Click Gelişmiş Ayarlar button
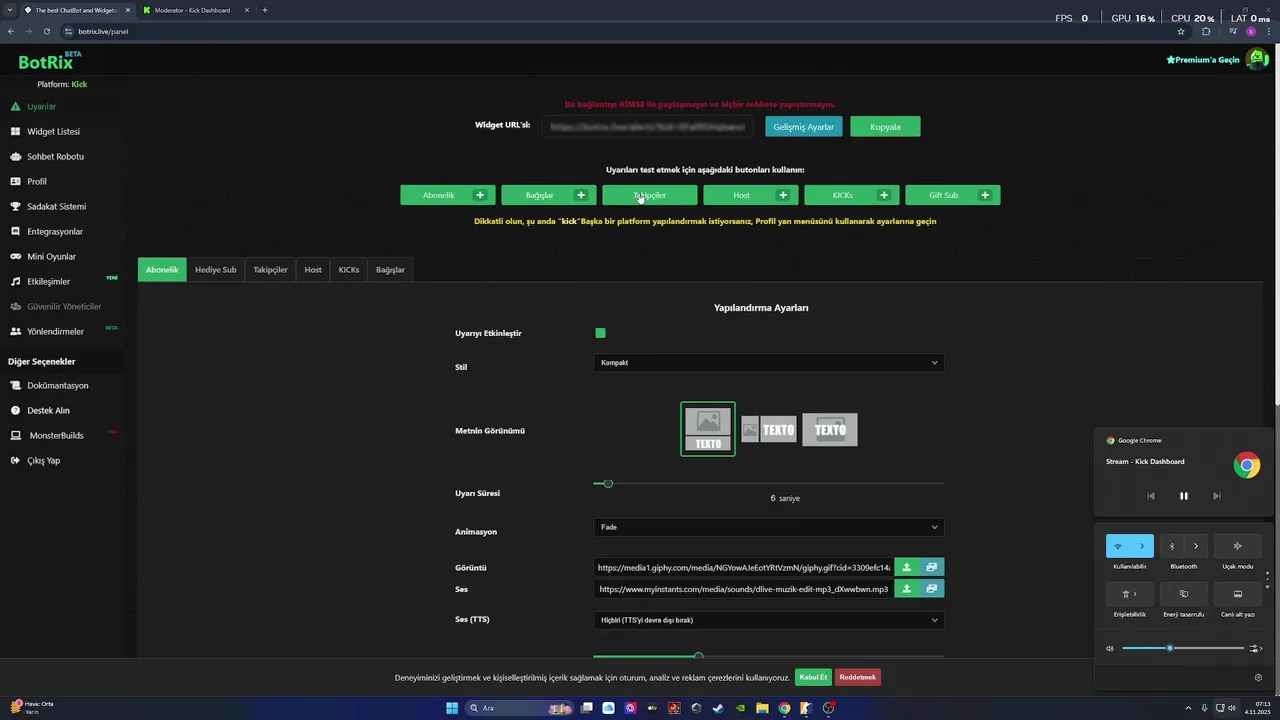 [x=804, y=127]
